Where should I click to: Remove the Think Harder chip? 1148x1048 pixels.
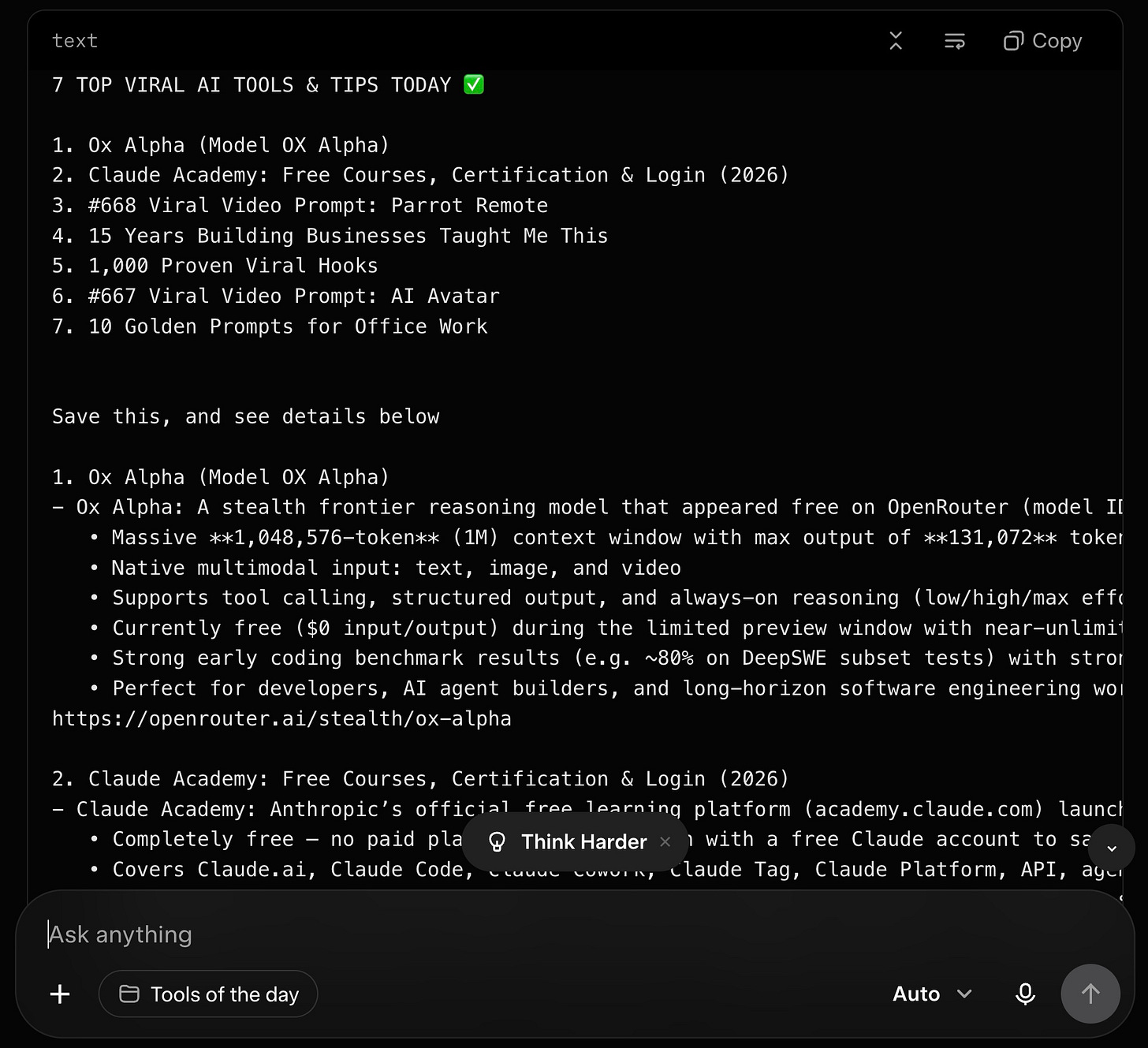[x=665, y=842]
